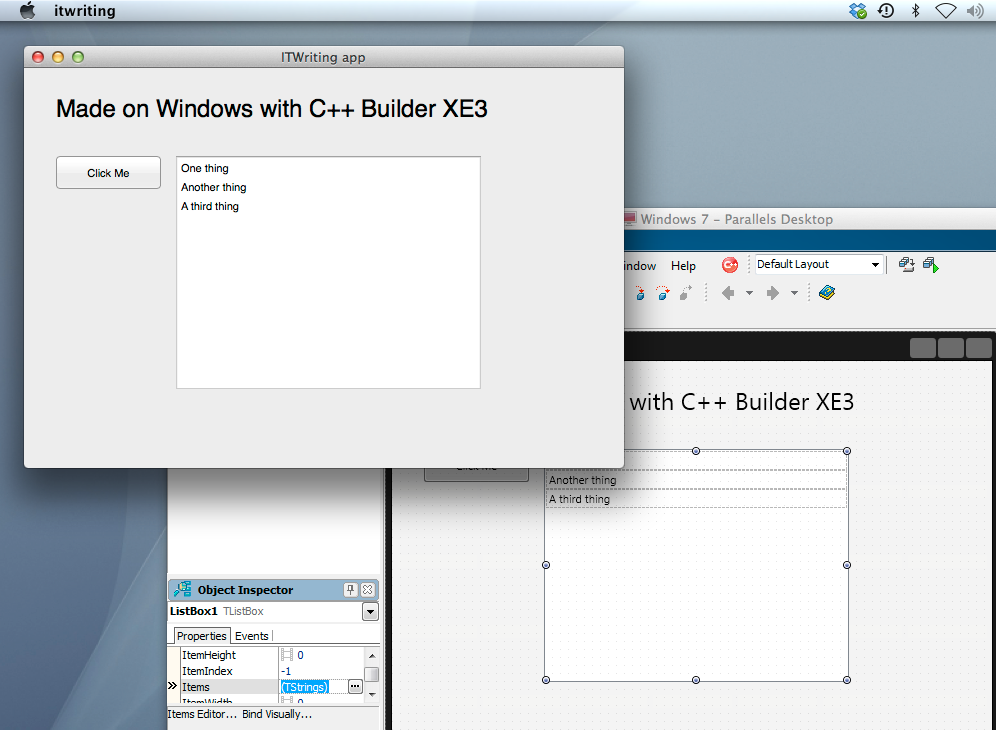Screen dimensions: 996x730
Task: Open the Bind Visually link
Action: pyautogui.click(x=277, y=714)
